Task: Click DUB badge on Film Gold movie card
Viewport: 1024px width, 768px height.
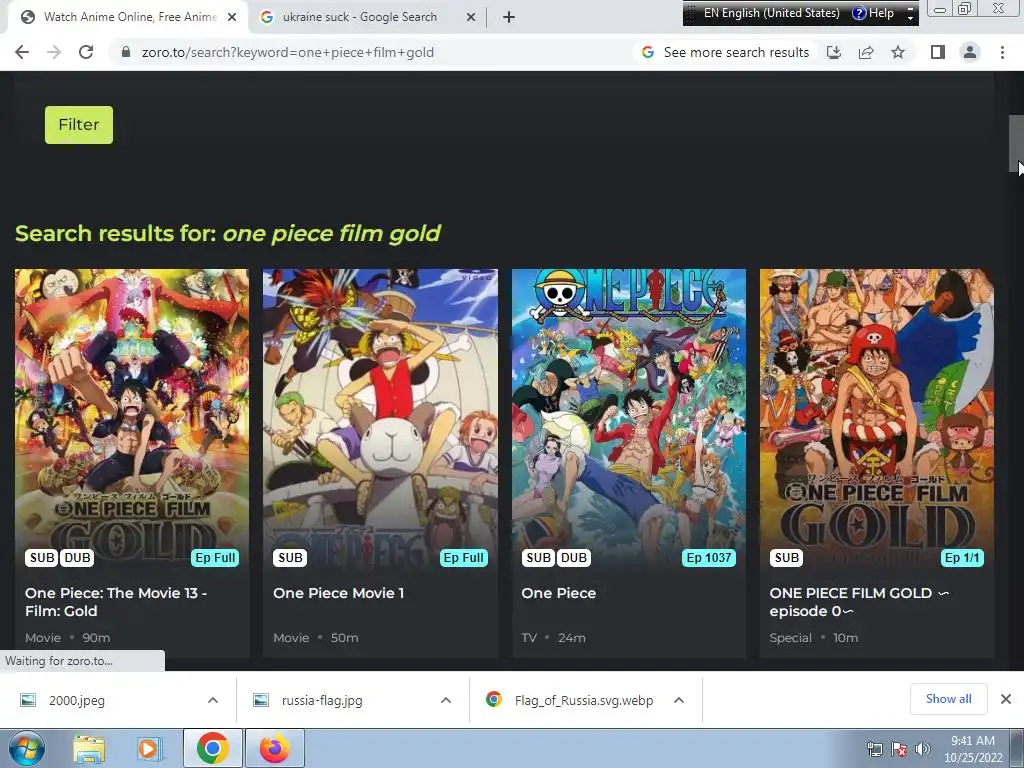Action: 77,558
